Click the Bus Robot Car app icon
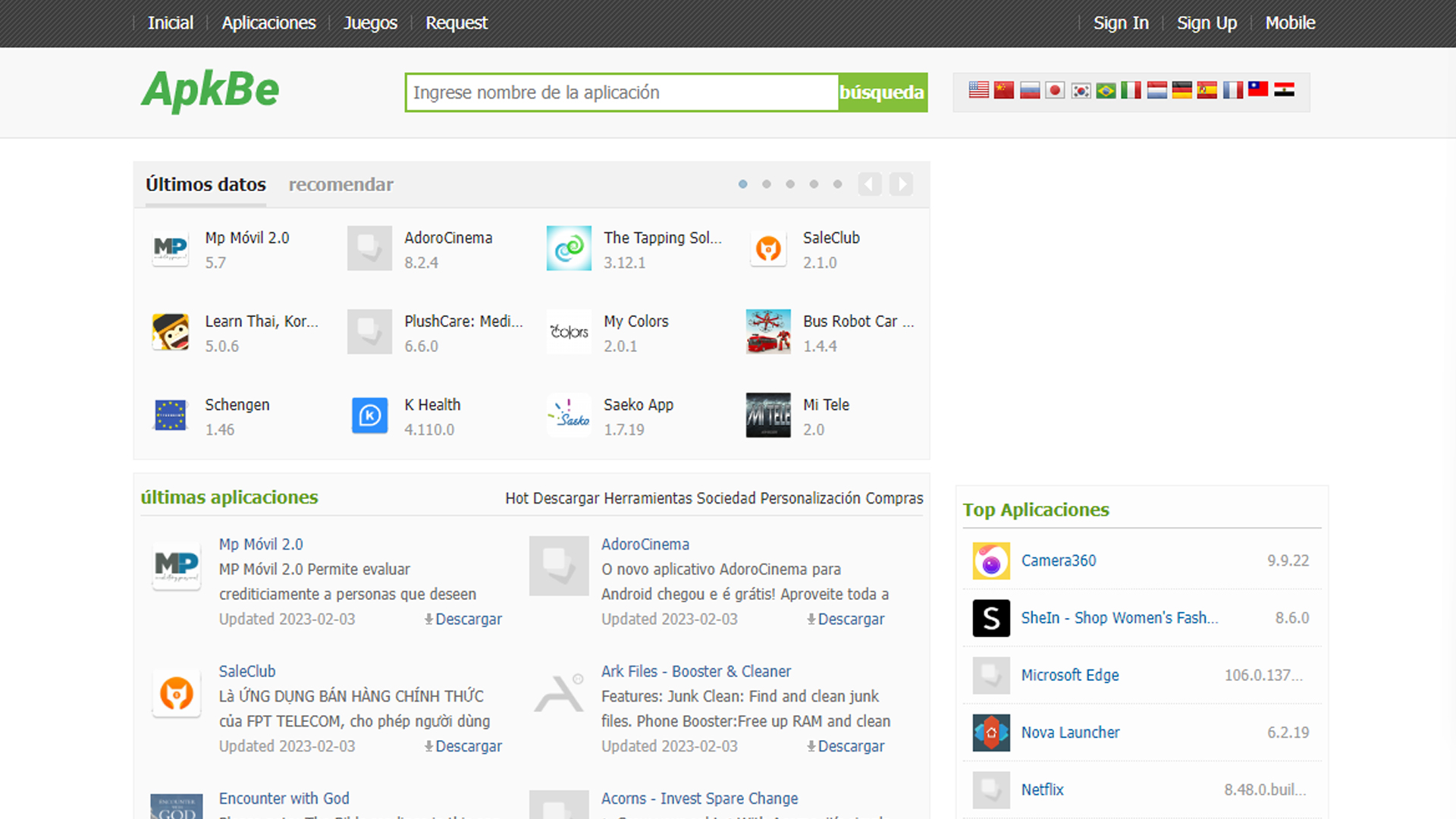The width and height of the screenshot is (1456, 819). pyautogui.click(x=769, y=331)
